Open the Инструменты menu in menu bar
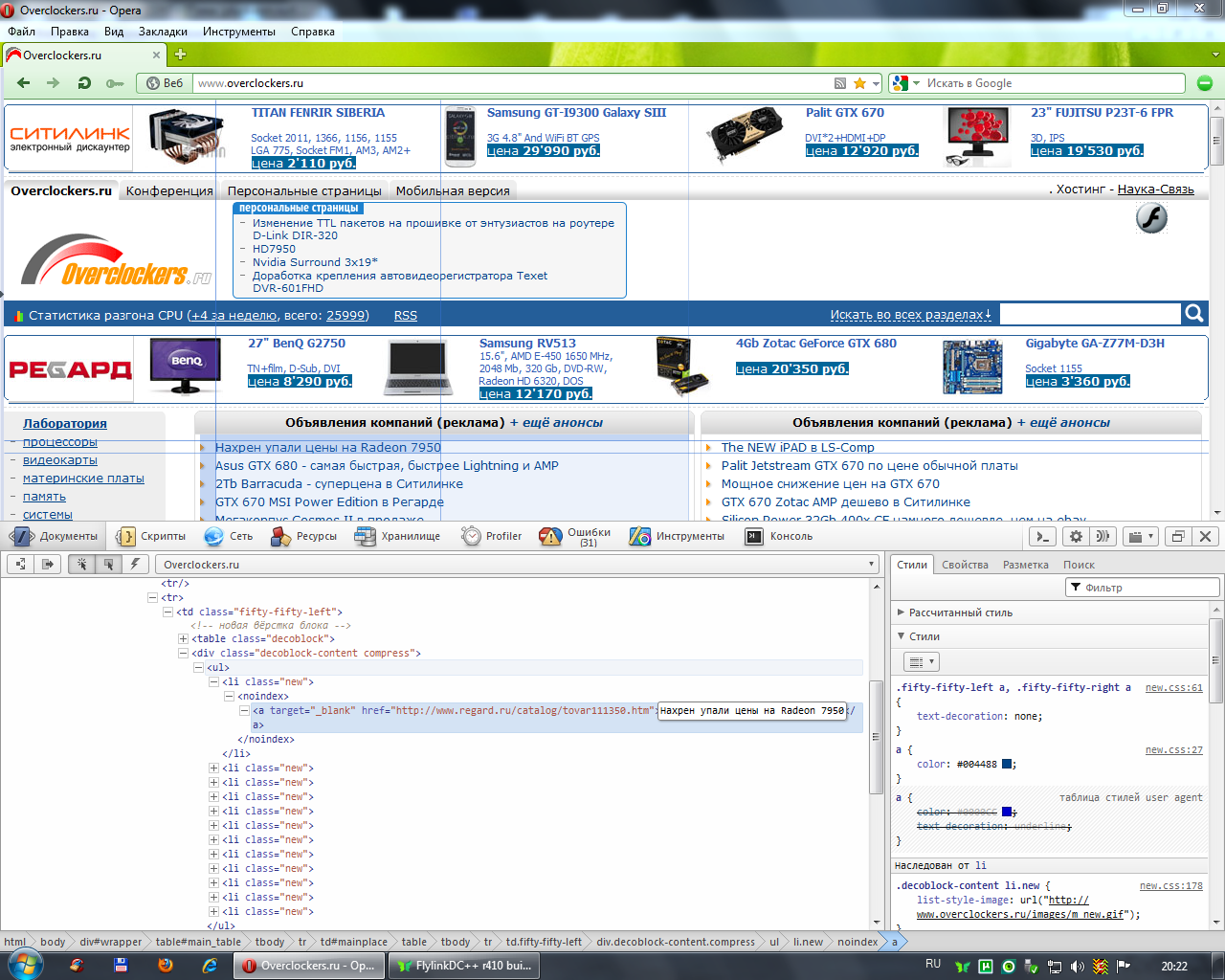Image resolution: width=1225 pixels, height=980 pixels. coord(239,32)
